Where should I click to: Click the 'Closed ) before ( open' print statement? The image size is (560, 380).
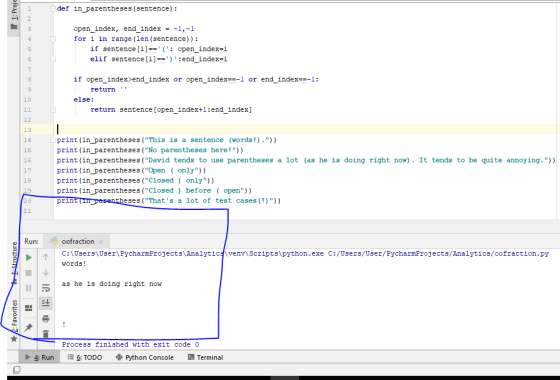154,190
